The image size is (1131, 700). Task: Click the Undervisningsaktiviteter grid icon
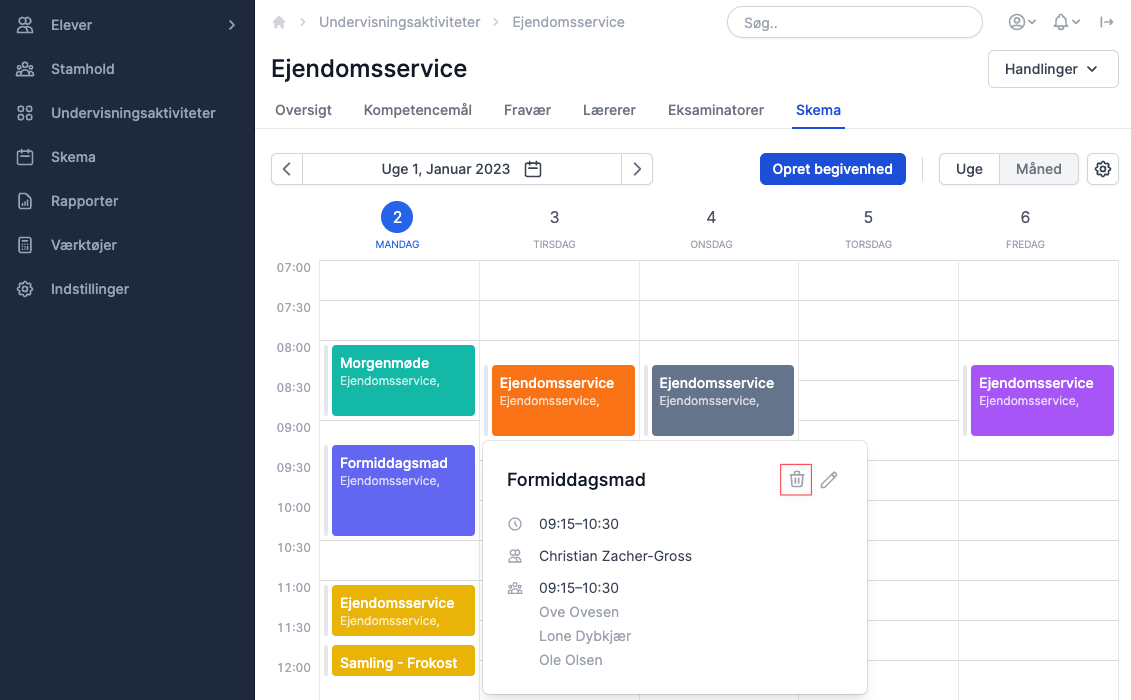(x=25, y=113)
